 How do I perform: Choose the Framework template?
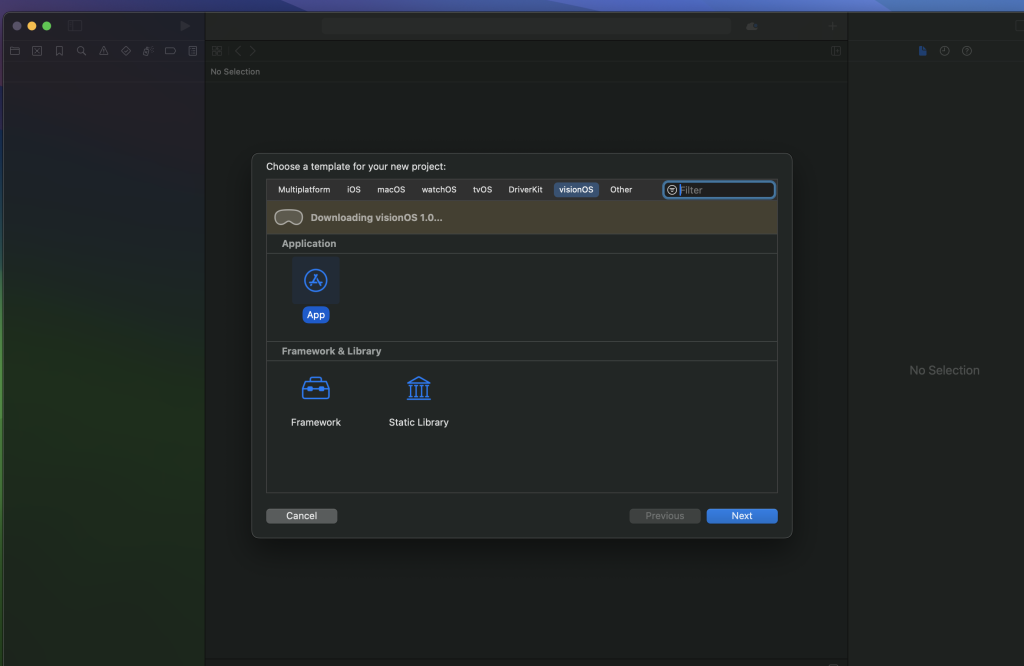click(315, 388)
